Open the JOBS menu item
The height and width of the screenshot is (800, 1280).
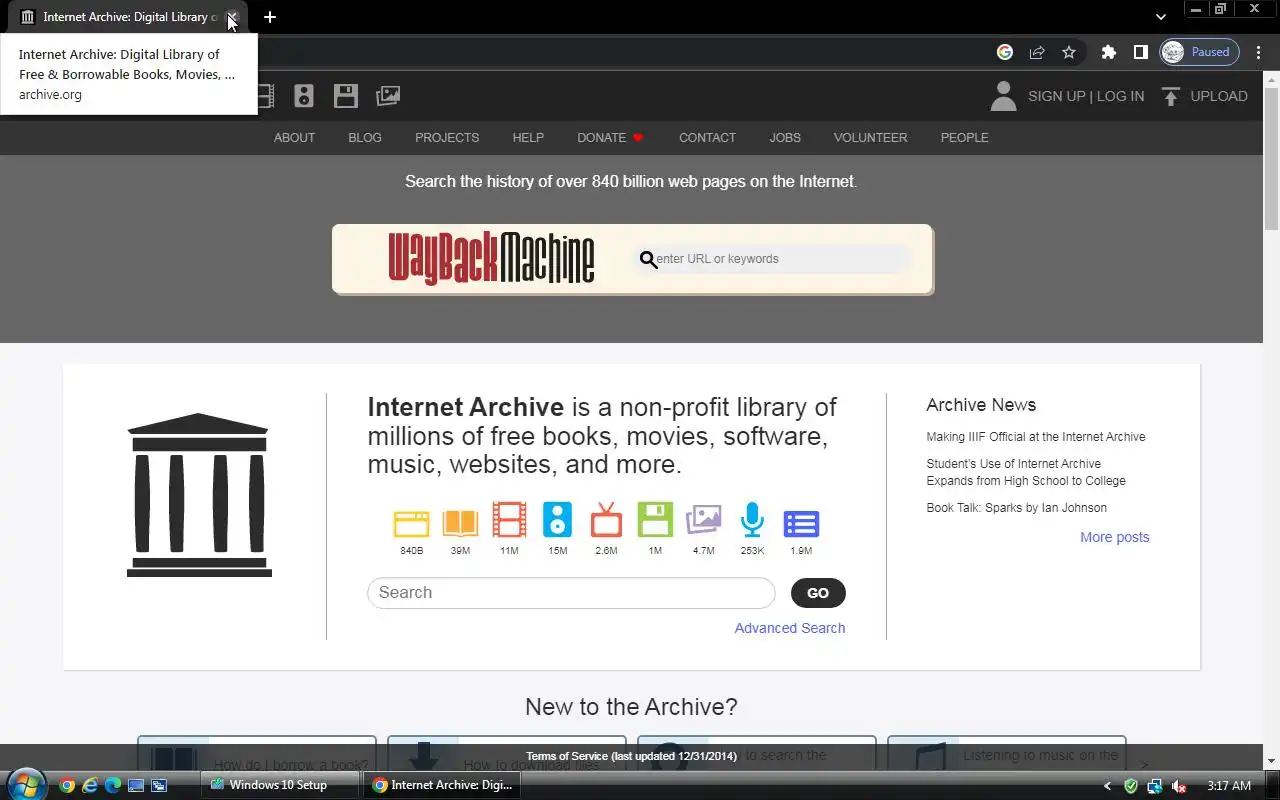[x=785, y=138]
